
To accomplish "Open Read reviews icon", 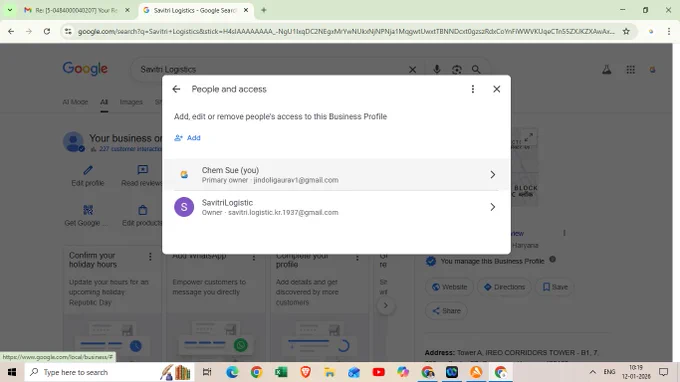I will [x=143, y=170].
